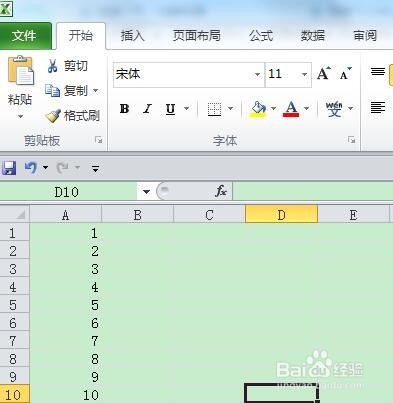
Task: Click the phonetic guide wén icon
Action: (x=334, y=109)
